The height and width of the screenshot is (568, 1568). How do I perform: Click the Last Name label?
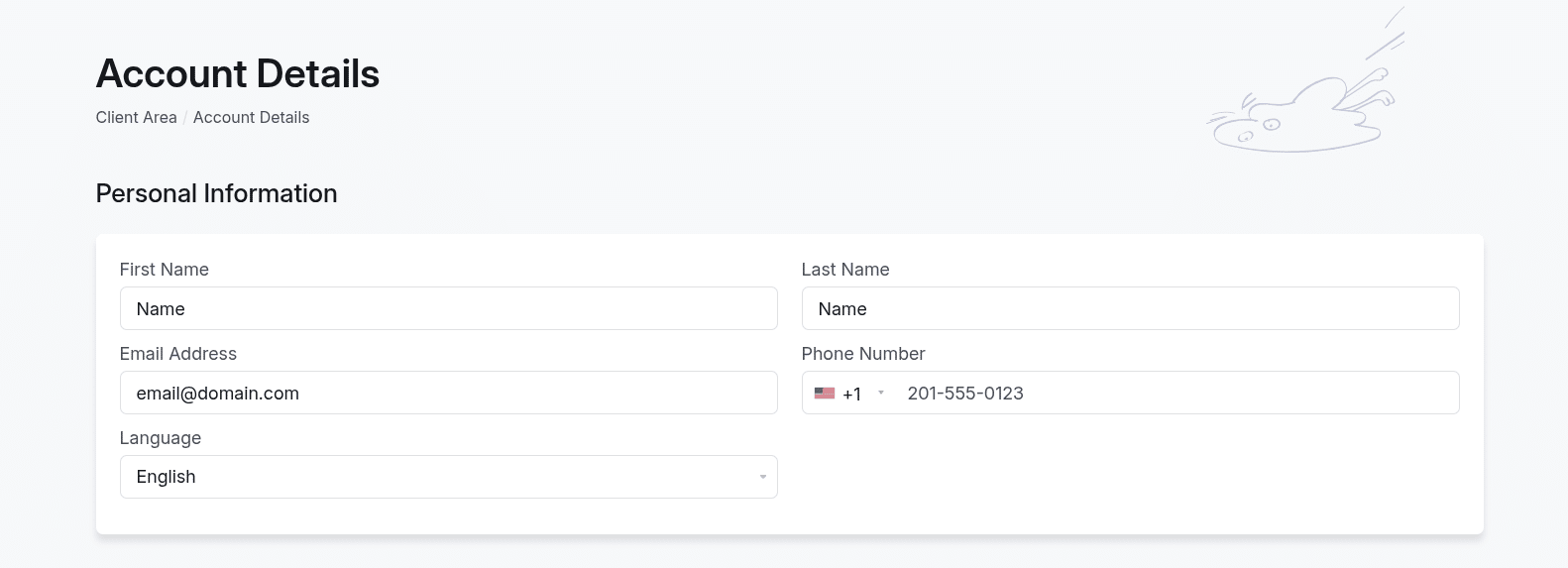(x=844, y=270)
